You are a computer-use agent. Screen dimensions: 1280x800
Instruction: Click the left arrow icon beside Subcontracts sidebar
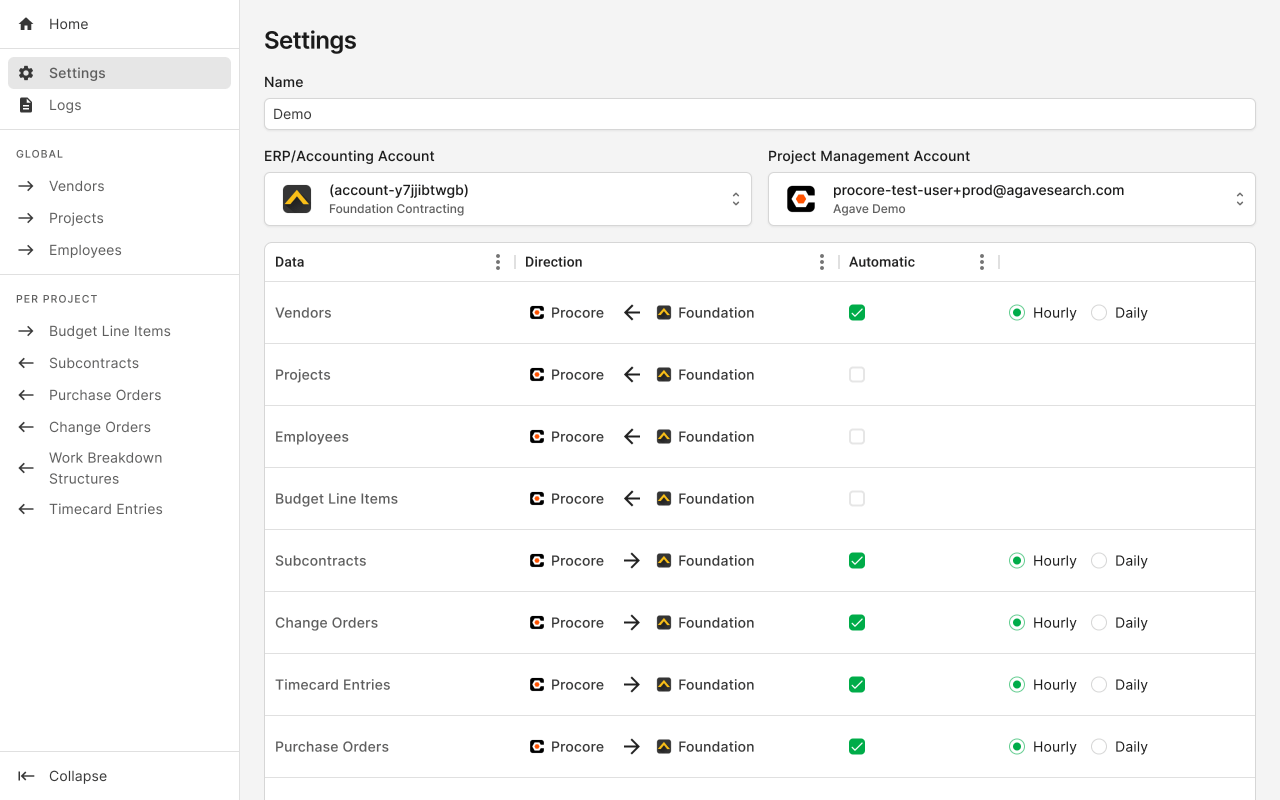(x=26, y=363)
